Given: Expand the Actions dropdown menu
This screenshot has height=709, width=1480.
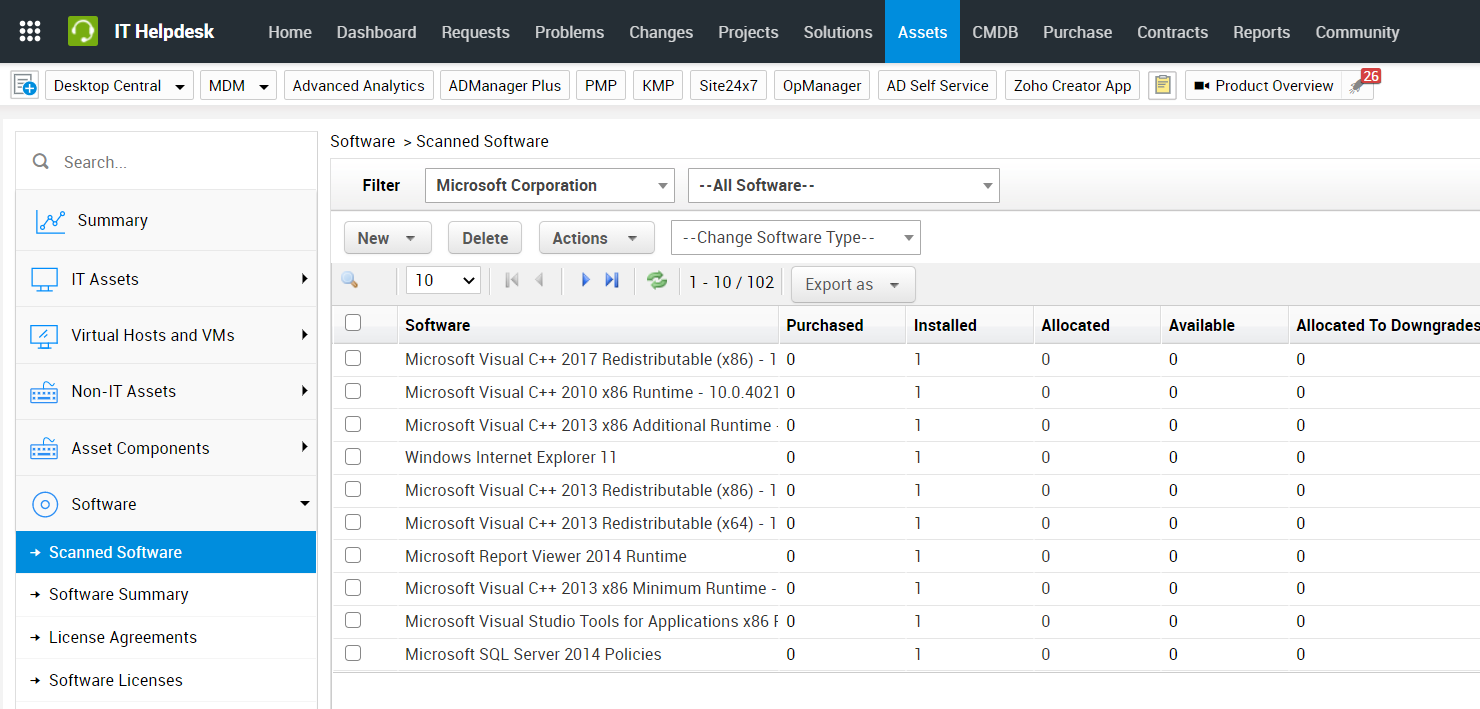Looking at the screenshot, I should [596, 238].
